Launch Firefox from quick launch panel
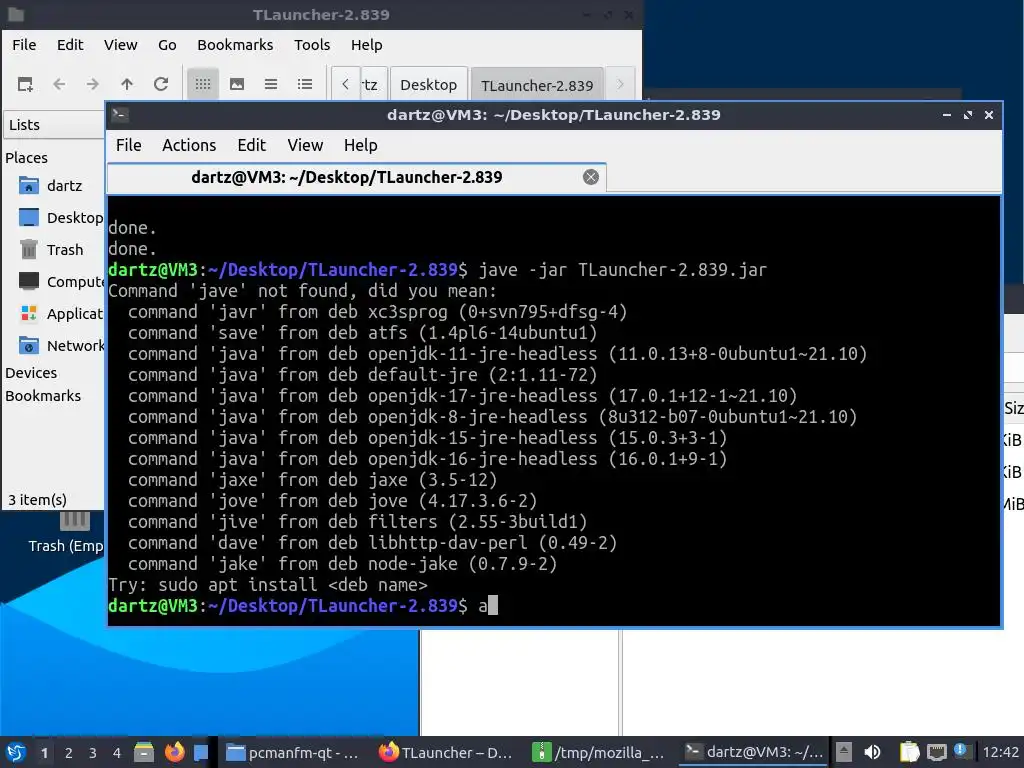Screen dimensions: 1024x768 coord(174,752)
